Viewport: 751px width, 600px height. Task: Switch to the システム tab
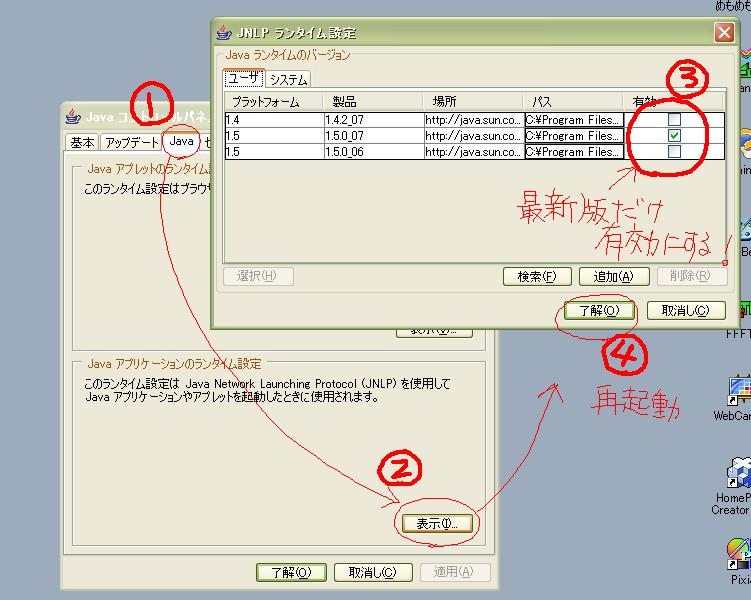[x=288, y=79]
